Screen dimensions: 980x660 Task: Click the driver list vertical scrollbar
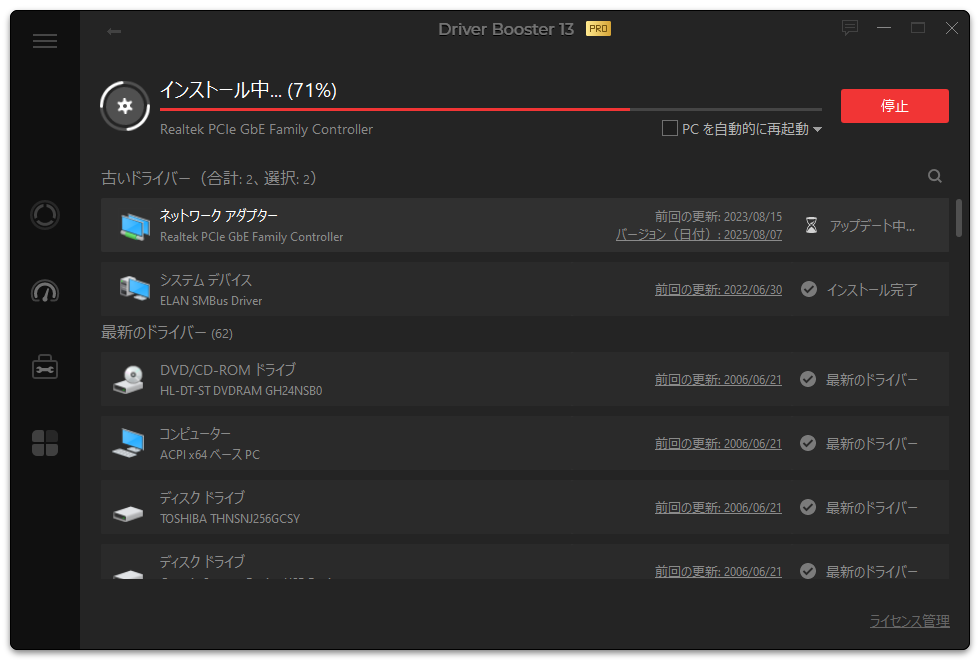coord(959,218)
